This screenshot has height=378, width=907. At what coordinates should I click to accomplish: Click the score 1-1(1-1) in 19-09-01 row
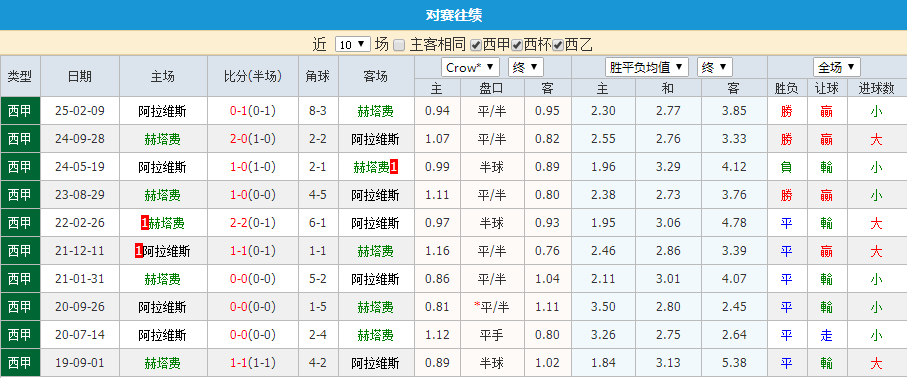coord(253,363)
